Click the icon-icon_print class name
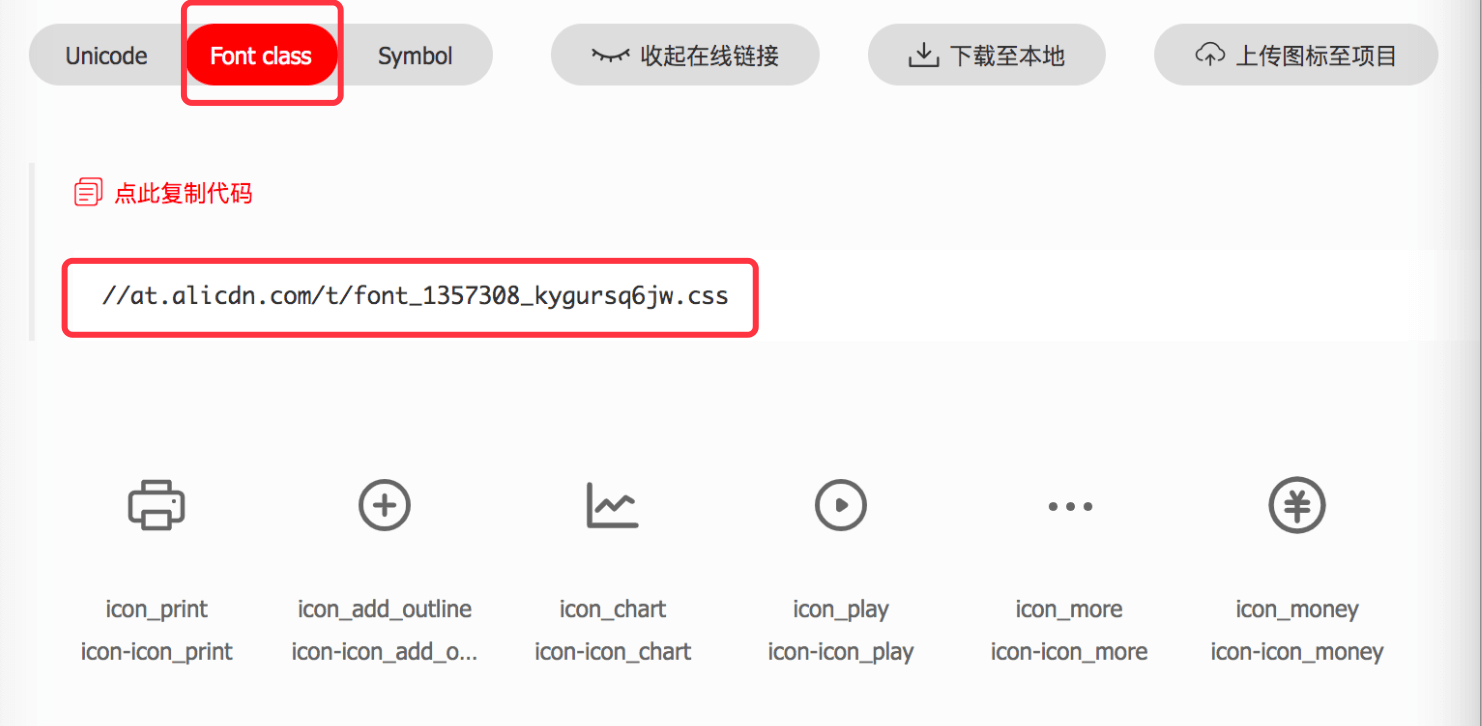 pyautogui.click(x=157, y=653)
